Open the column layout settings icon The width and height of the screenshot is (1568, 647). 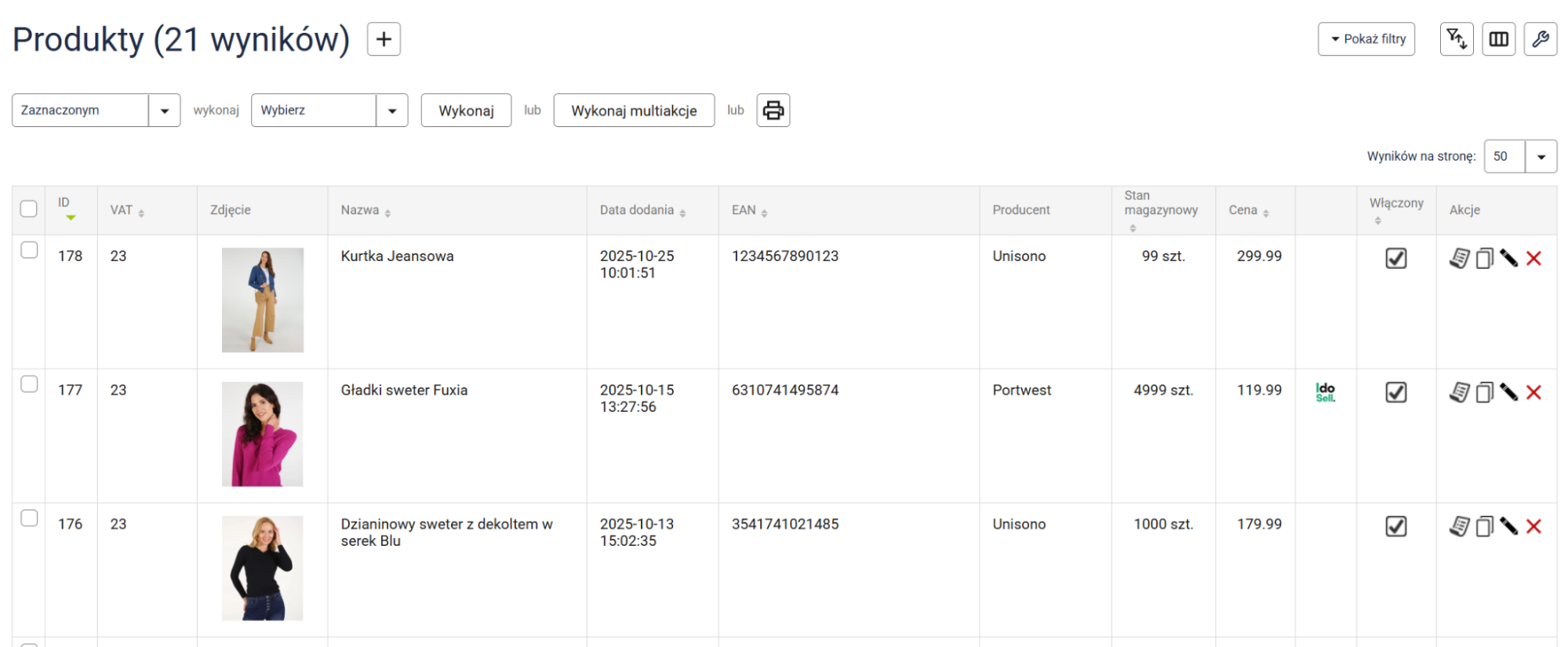(1498, 39)
